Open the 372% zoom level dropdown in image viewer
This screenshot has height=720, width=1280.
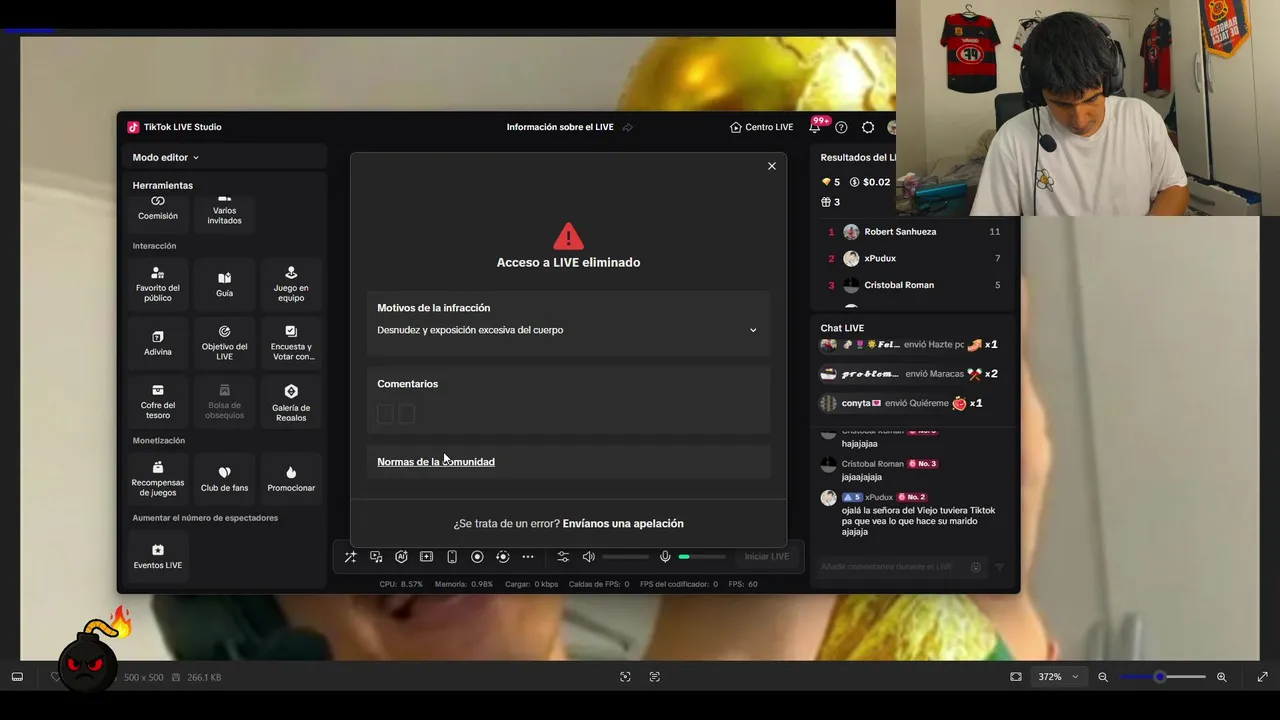pyautogui.click(x=1059, y=677)
